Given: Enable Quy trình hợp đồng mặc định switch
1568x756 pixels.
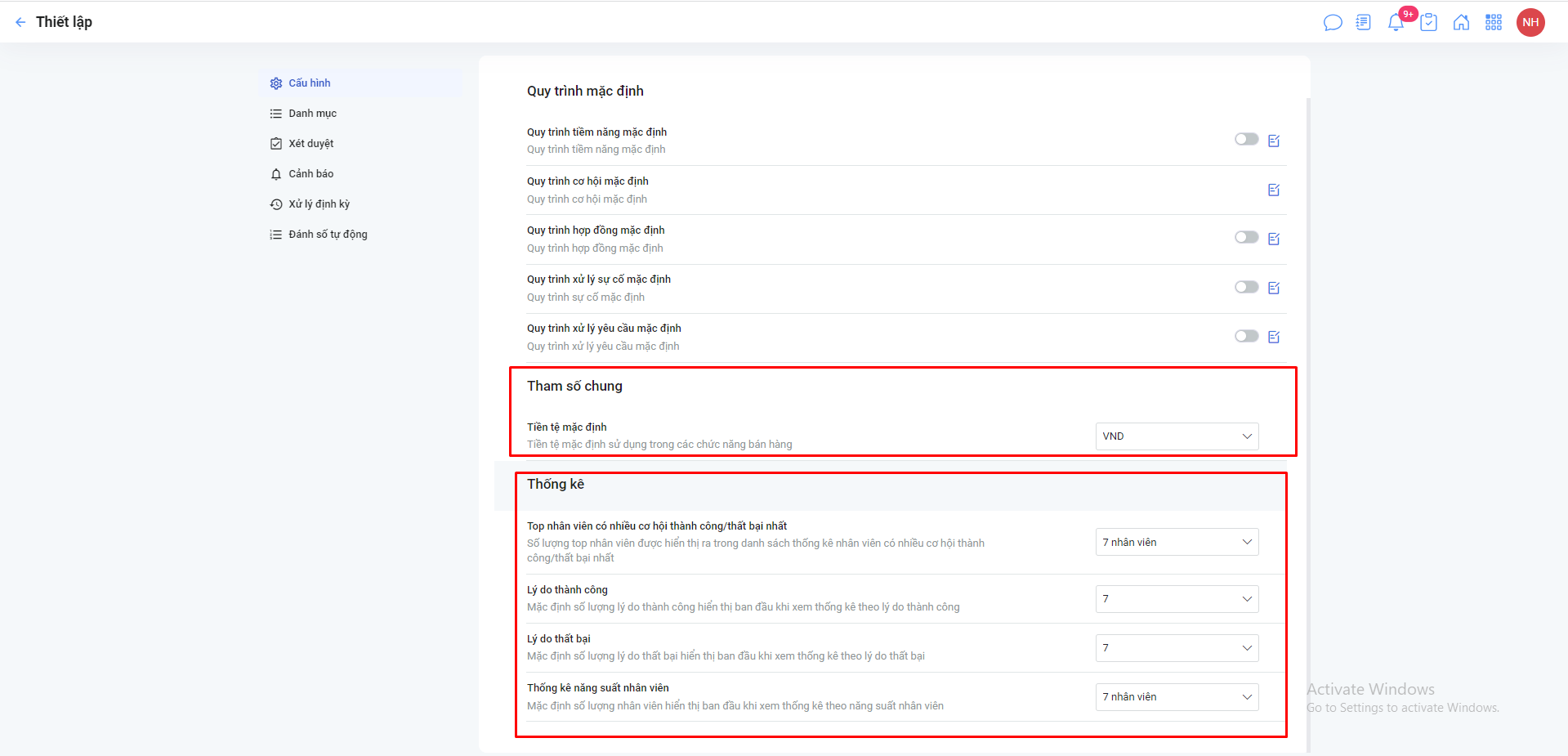Looking at the screenshot, I should (1246, 238).
